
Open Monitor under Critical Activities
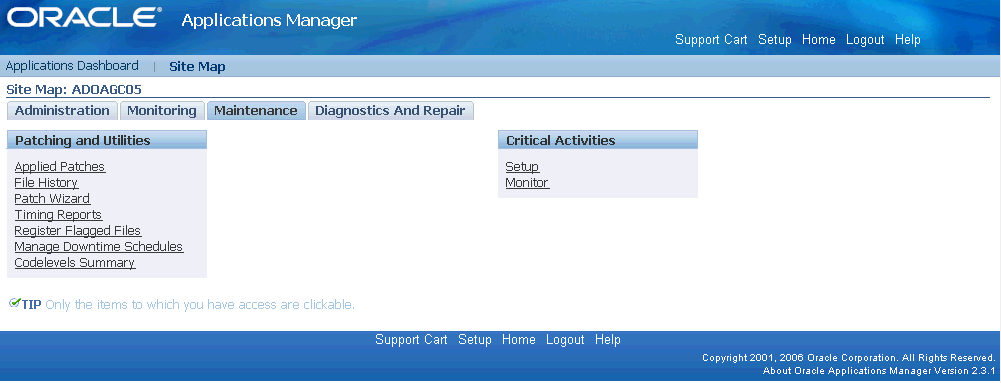pos(527,183)
